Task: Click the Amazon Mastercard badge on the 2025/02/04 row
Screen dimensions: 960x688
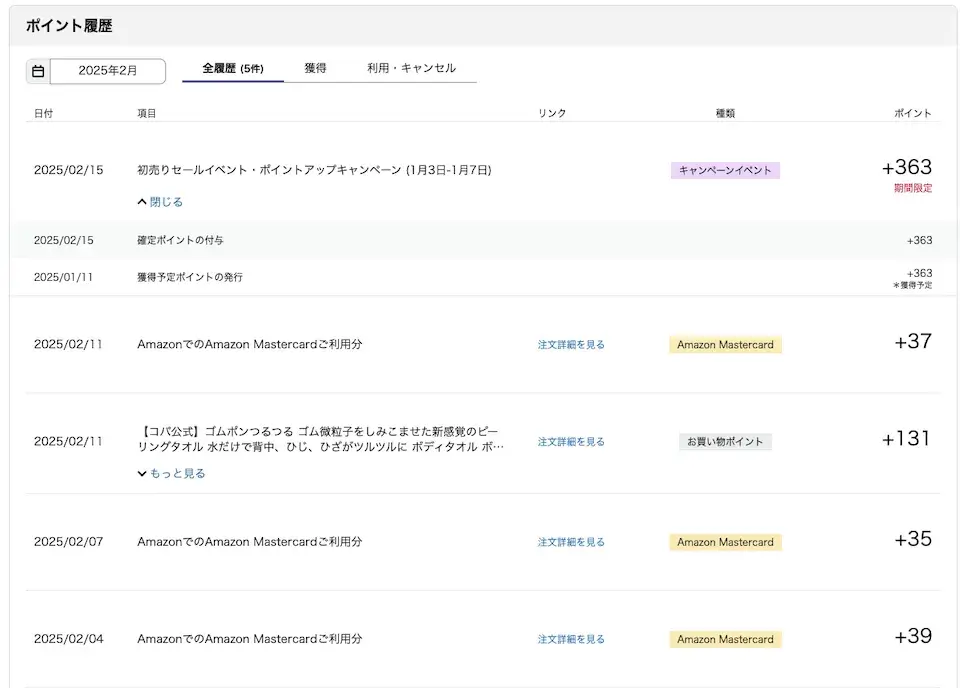Action: pyautogui.click(x=724, y=639)
